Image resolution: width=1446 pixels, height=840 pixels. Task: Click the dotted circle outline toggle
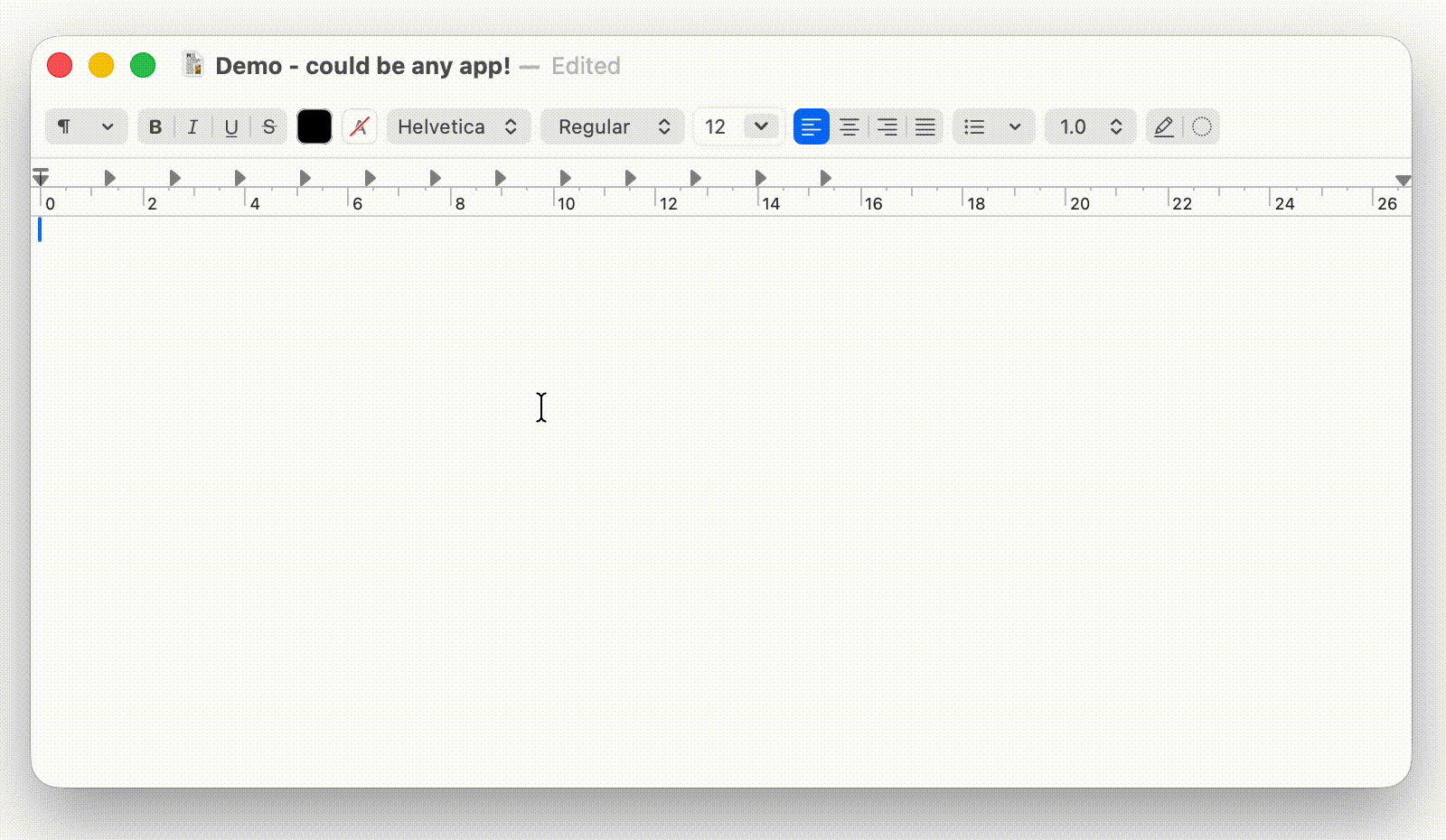tap(1202, 126)
